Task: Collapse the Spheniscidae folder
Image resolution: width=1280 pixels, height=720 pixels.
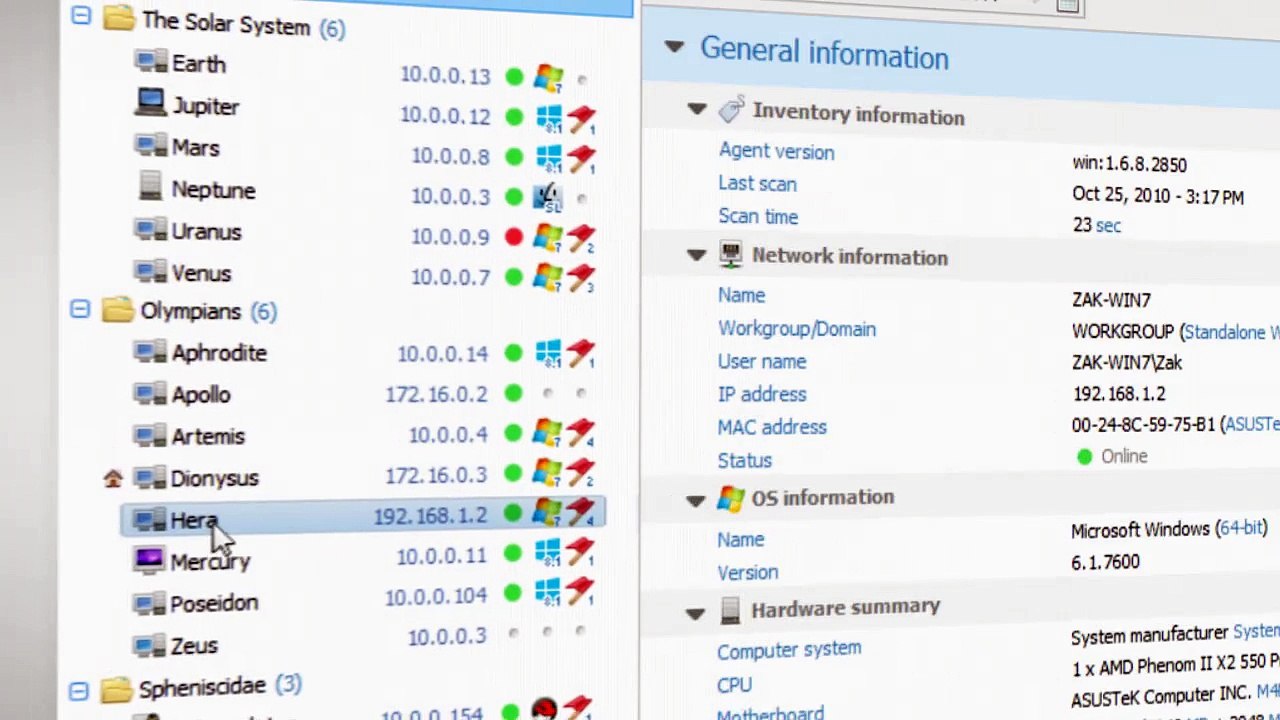Action: point(79,690)
